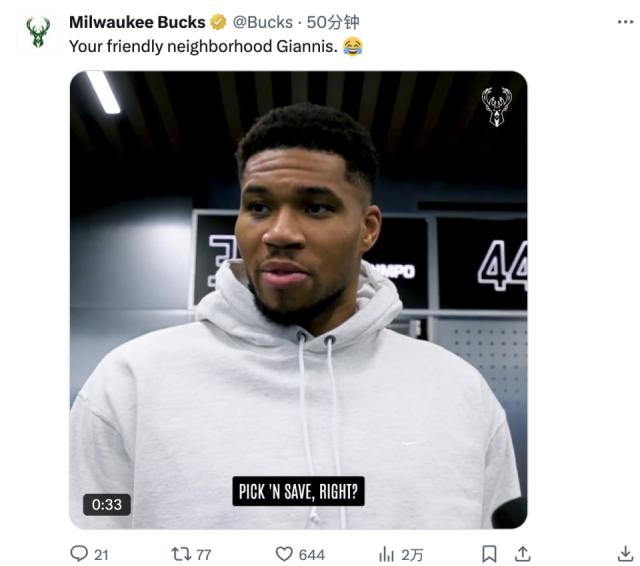Screen dimensions: 640x566
Task: Click the 644 likes count
Action: click(x=312, y=553)
